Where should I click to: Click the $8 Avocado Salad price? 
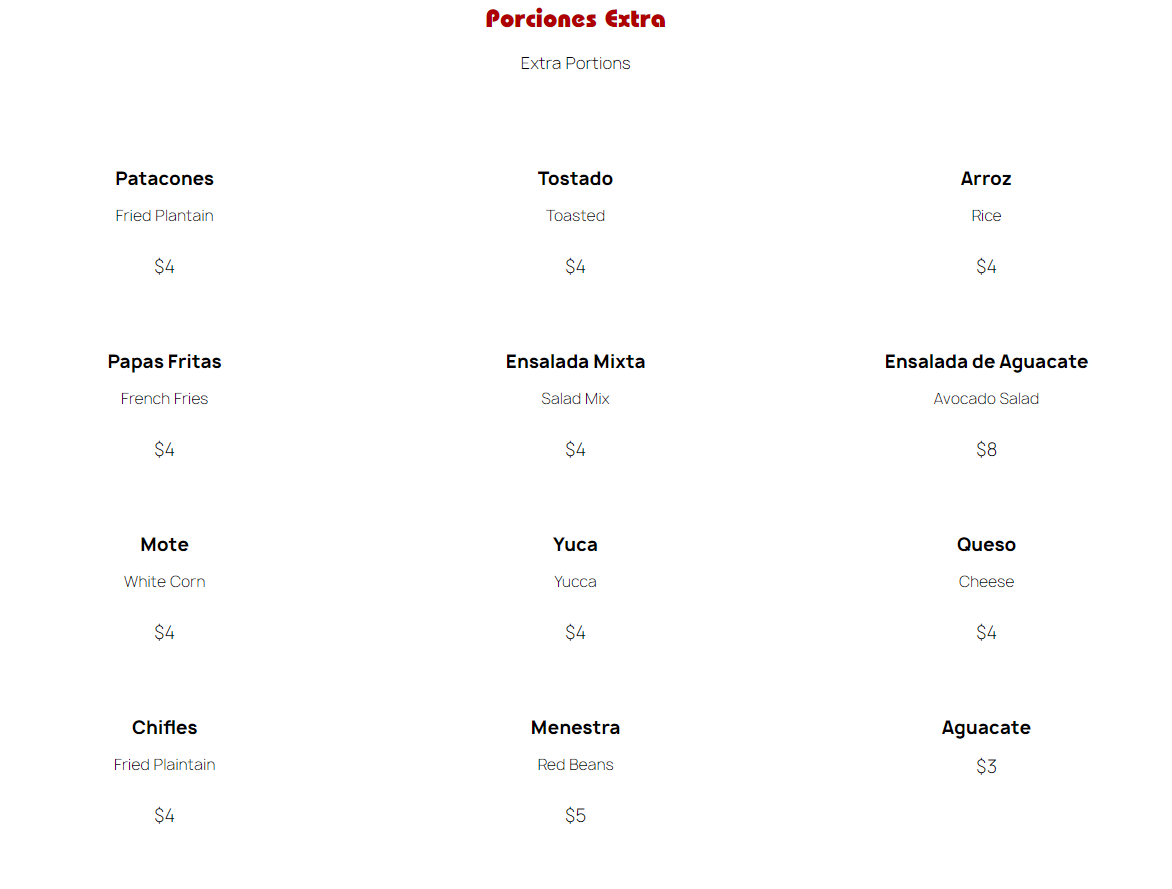[986, 450]
